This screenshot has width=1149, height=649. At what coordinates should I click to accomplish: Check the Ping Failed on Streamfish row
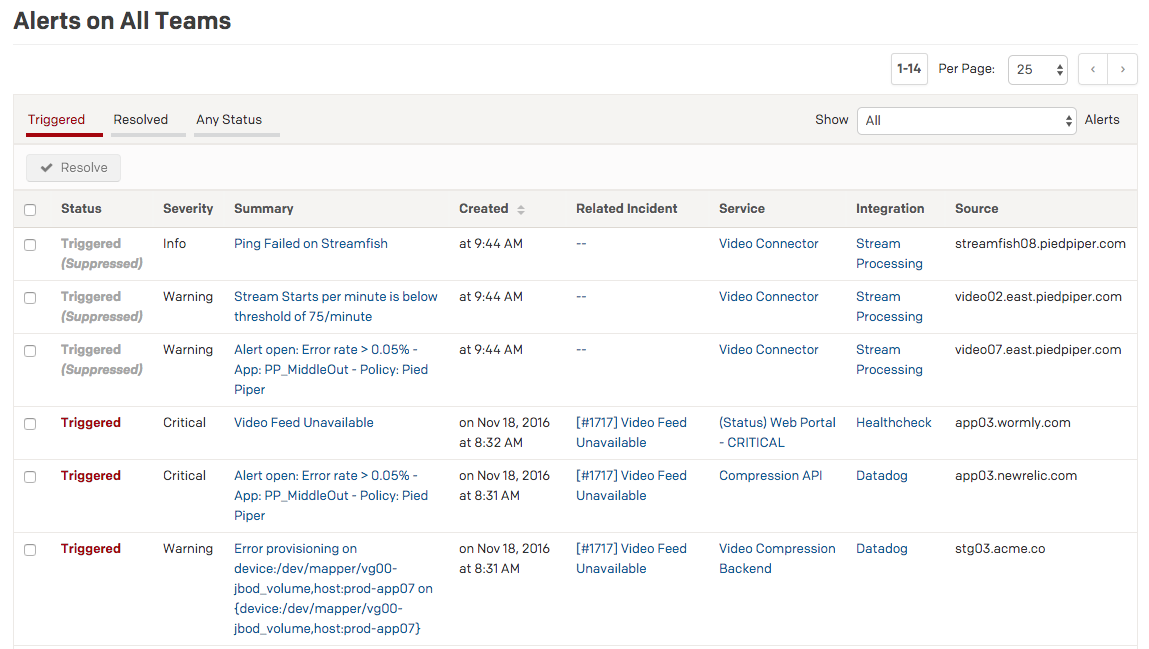[30, 245]
